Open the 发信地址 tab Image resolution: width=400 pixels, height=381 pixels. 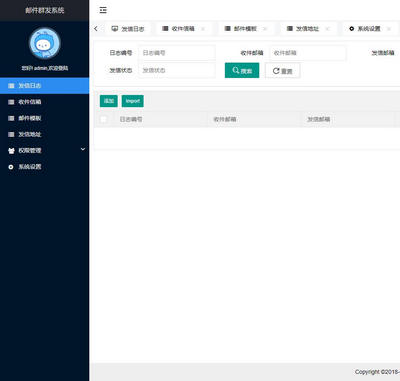coord(308,29)
